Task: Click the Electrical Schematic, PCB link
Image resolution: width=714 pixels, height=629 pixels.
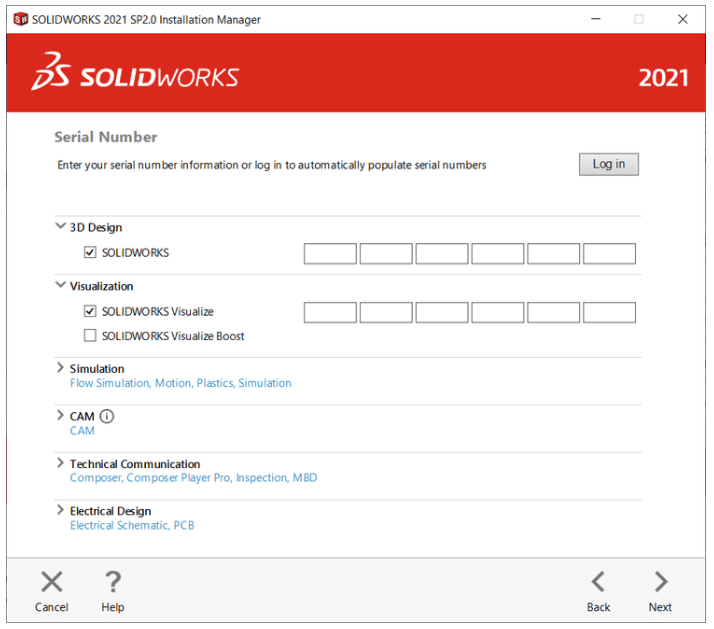Action: coord(132,526)
